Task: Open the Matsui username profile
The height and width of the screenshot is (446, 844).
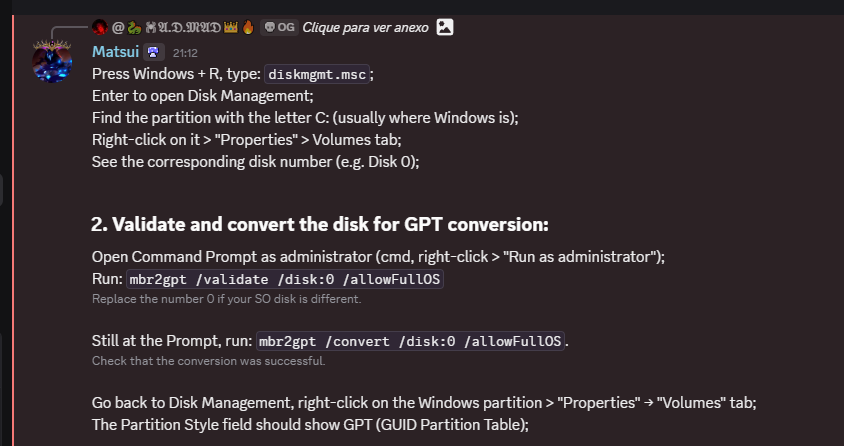Action: tap(115, 52)
